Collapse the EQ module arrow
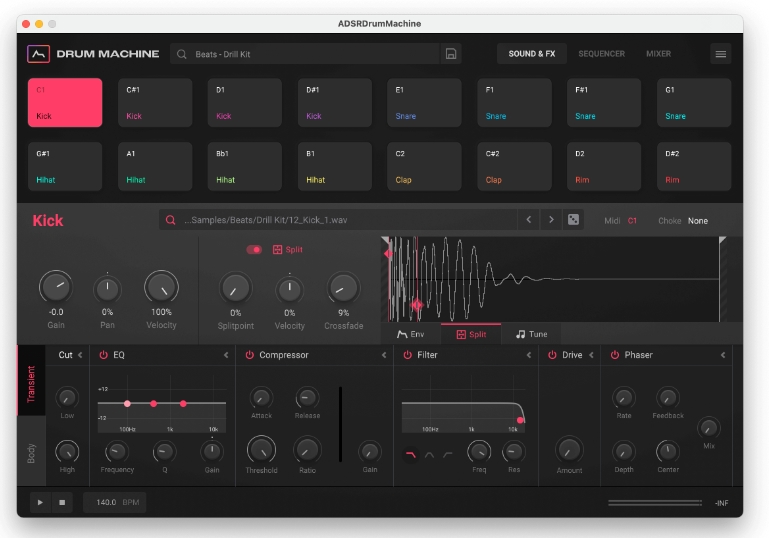 point(226,355)
